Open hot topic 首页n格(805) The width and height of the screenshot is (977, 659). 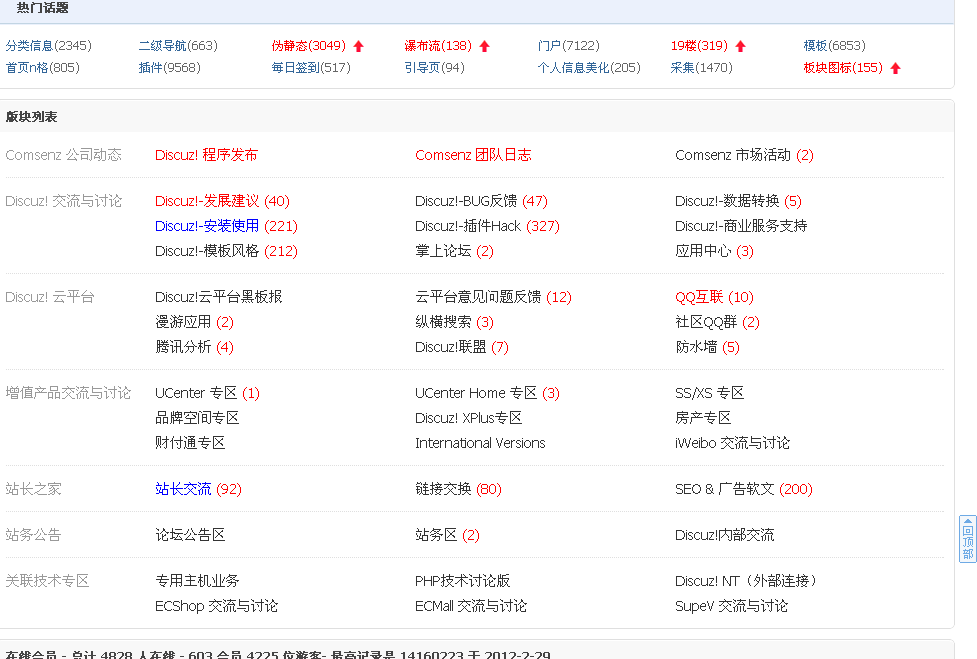(x=42, y=67)
